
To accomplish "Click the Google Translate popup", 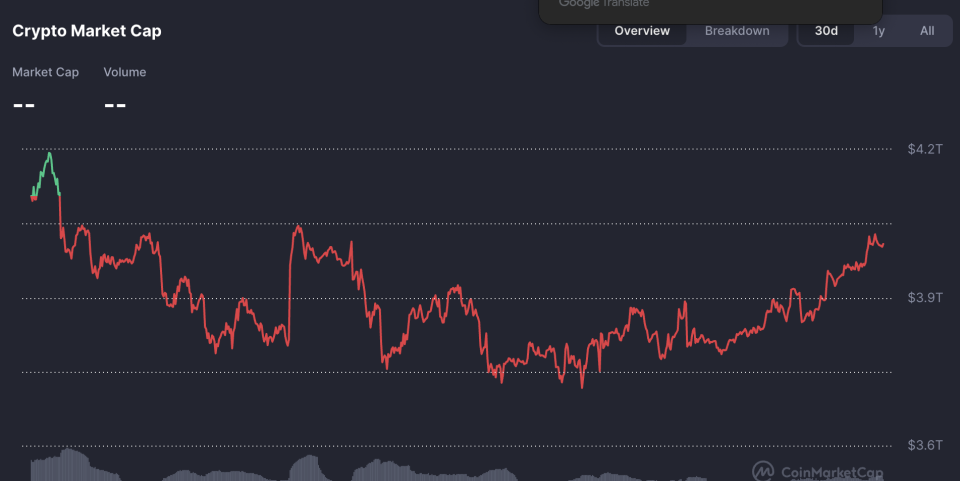I will [x=710, y=8].
